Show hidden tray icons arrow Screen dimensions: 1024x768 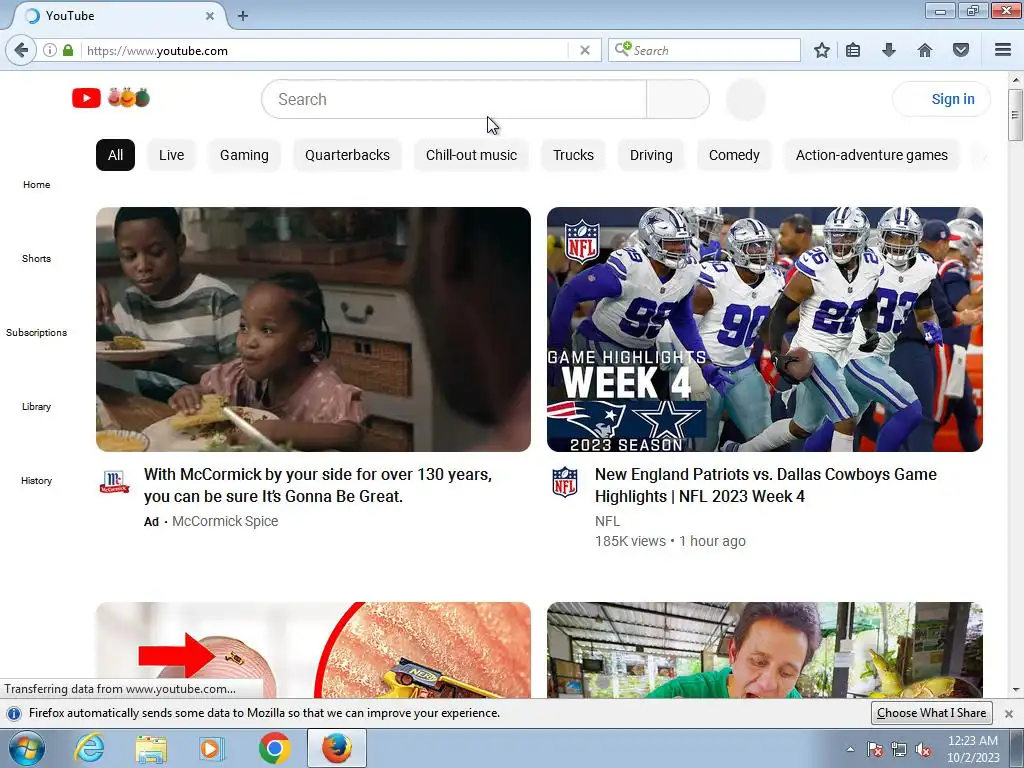(850, 749)
